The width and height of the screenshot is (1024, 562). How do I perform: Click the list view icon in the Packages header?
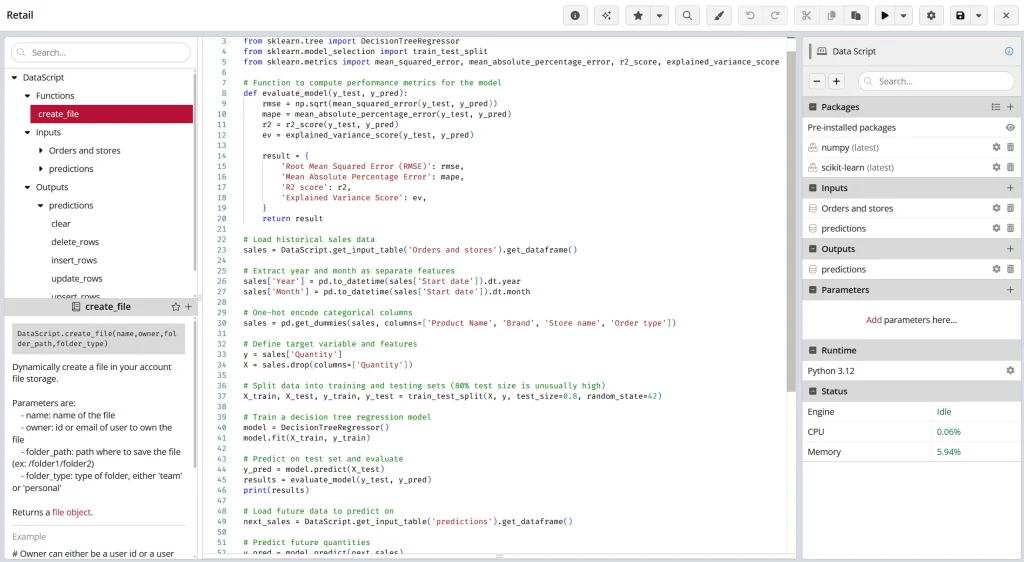click(995, 107)
